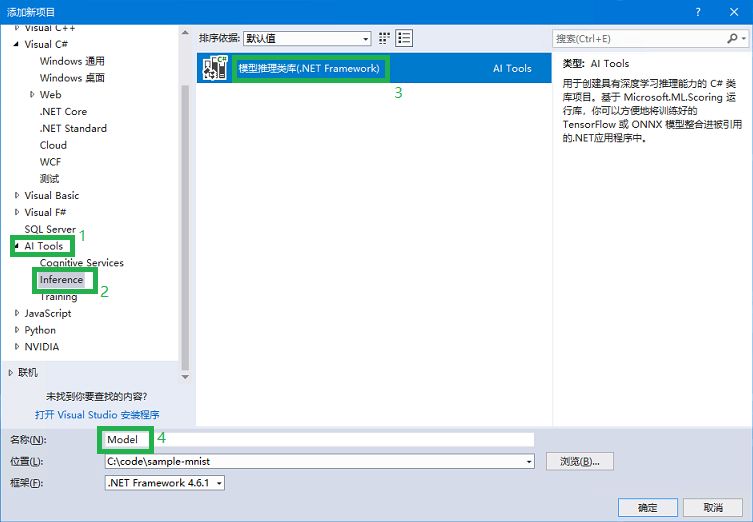This screenshot has height=522, width=753.
Task: Select Cognitive Services under AI Tools
Action: coord(82,263)
